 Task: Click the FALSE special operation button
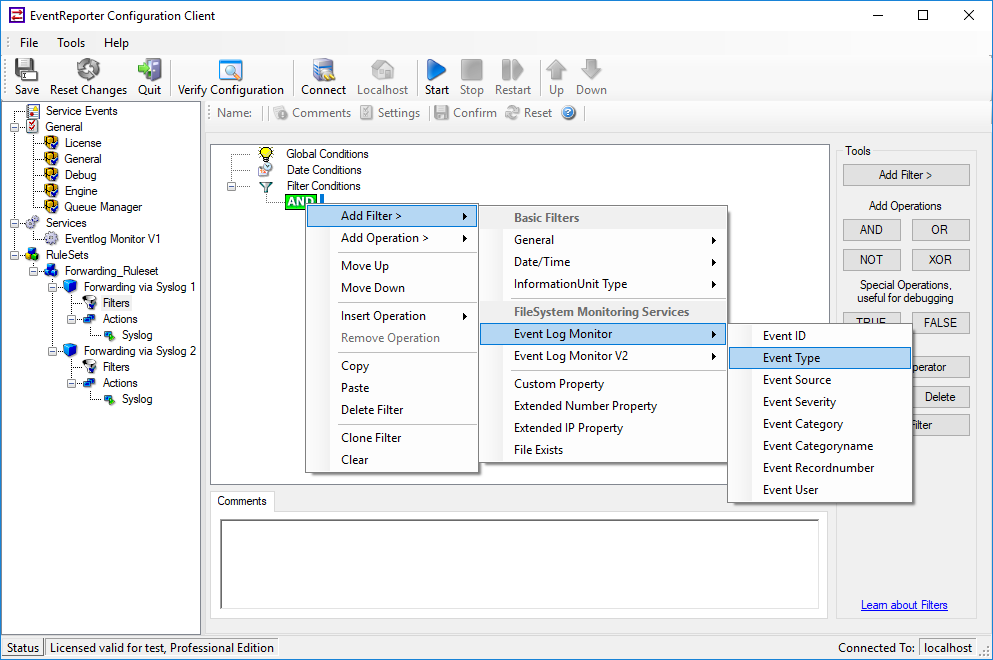click(940, 323)
